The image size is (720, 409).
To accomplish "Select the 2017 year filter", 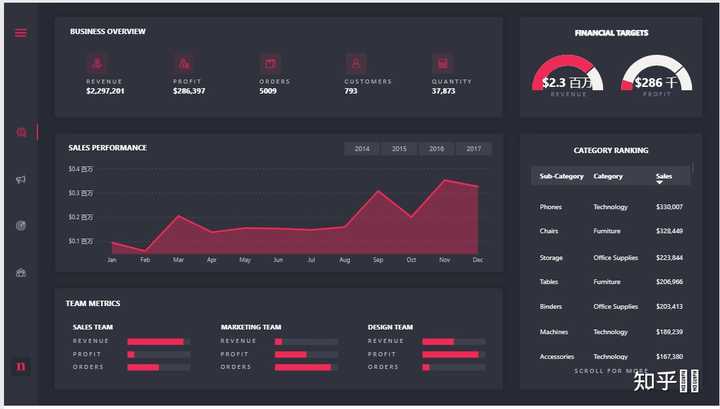I will click(473, 149).
